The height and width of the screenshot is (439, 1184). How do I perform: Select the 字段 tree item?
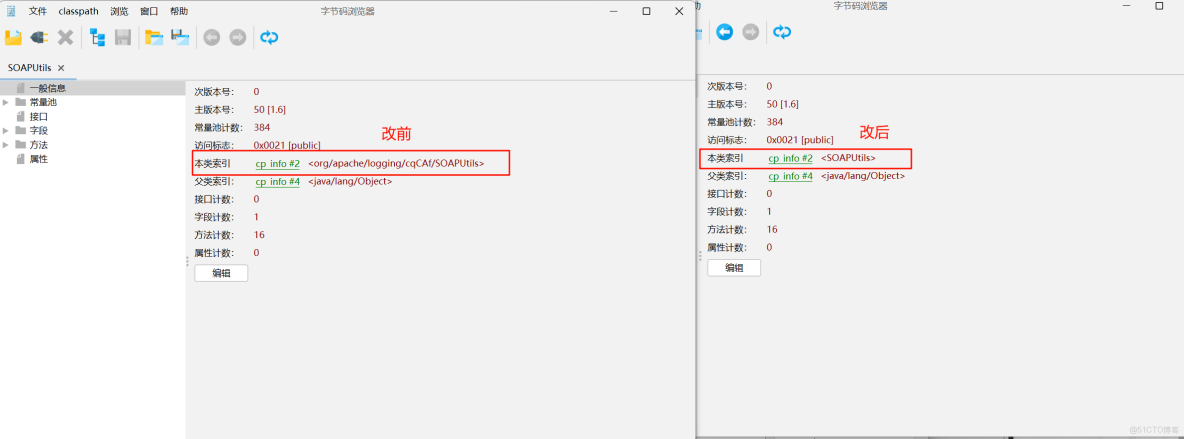click(39, 130)
